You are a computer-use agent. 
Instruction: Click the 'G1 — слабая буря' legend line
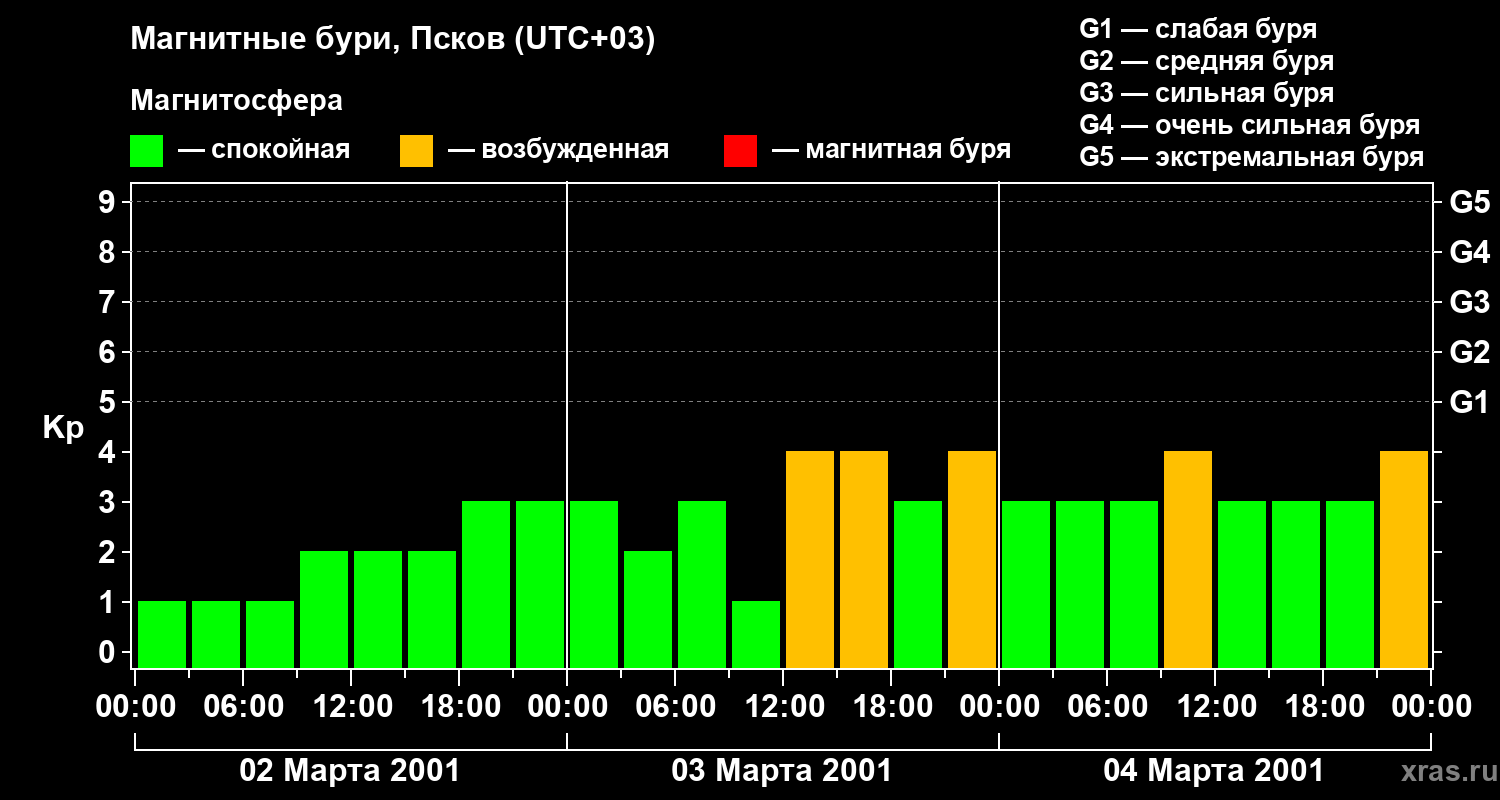coord(1198,29)
